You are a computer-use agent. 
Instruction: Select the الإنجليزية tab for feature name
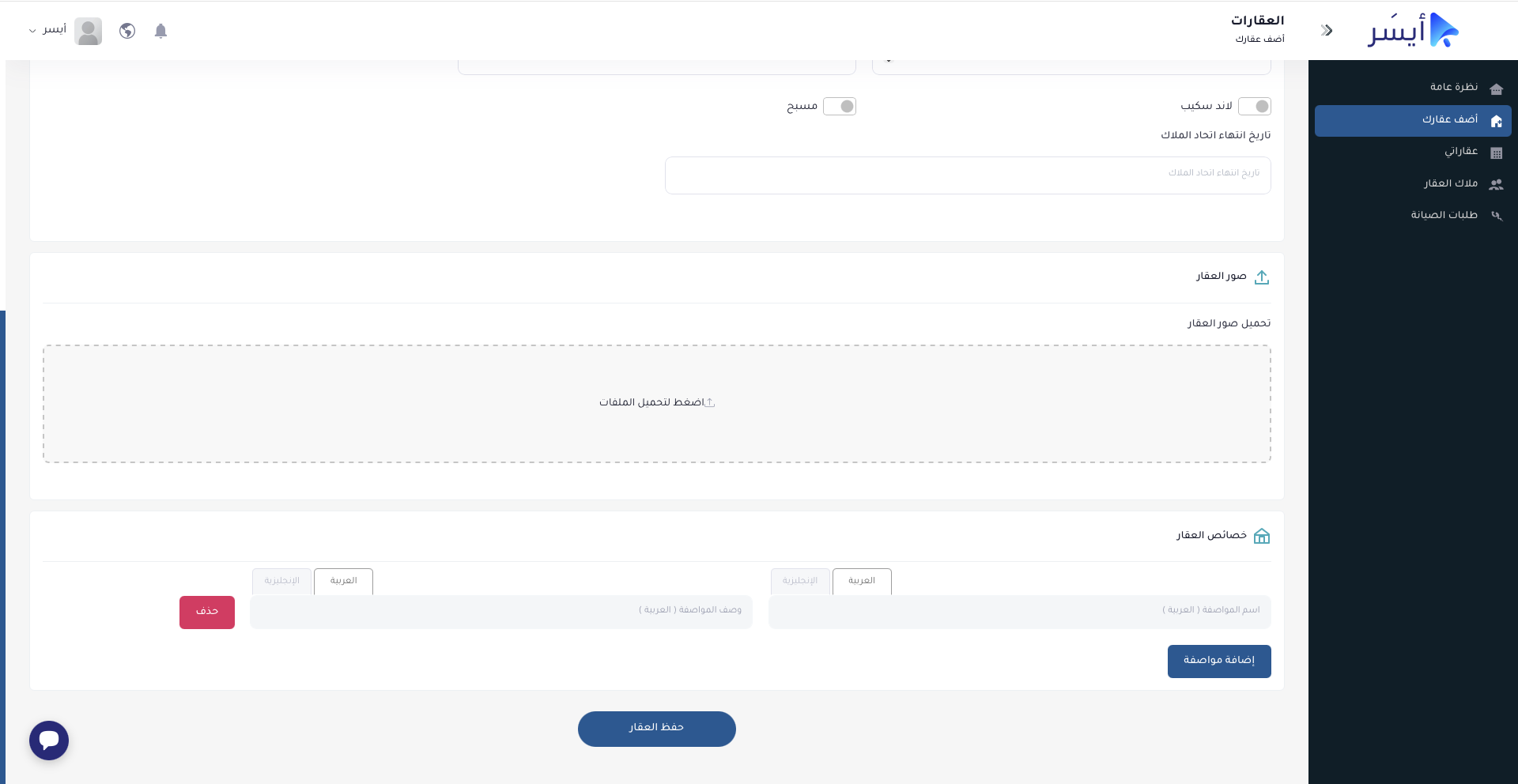pos(800,581)
